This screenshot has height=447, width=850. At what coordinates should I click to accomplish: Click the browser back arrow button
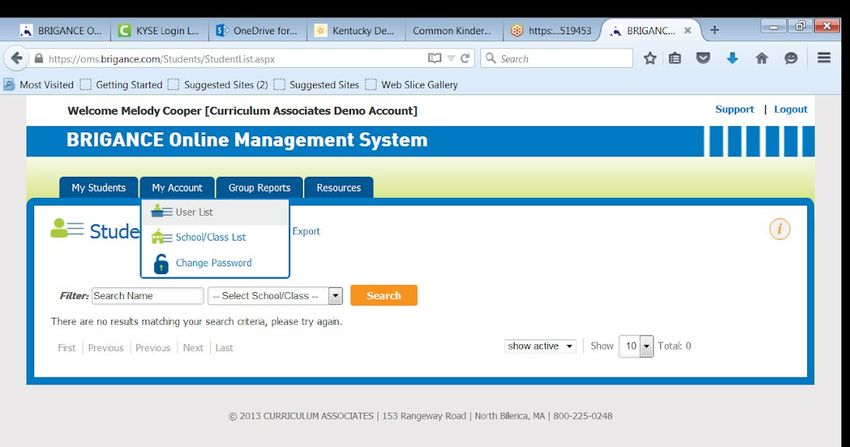(17, 58)
